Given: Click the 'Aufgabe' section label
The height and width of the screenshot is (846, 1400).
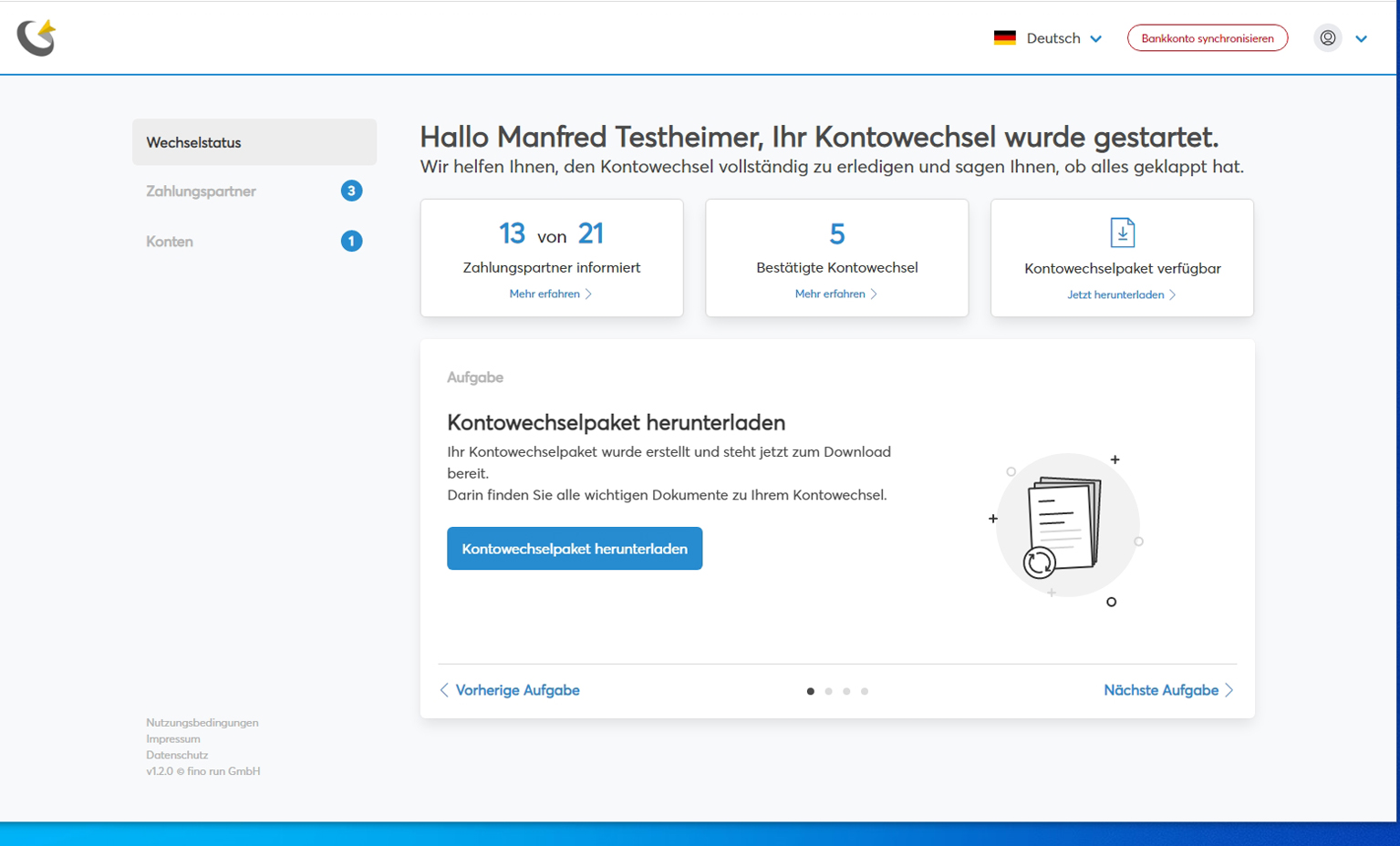Looking at the screenshot, I should [x=475, y=377].
